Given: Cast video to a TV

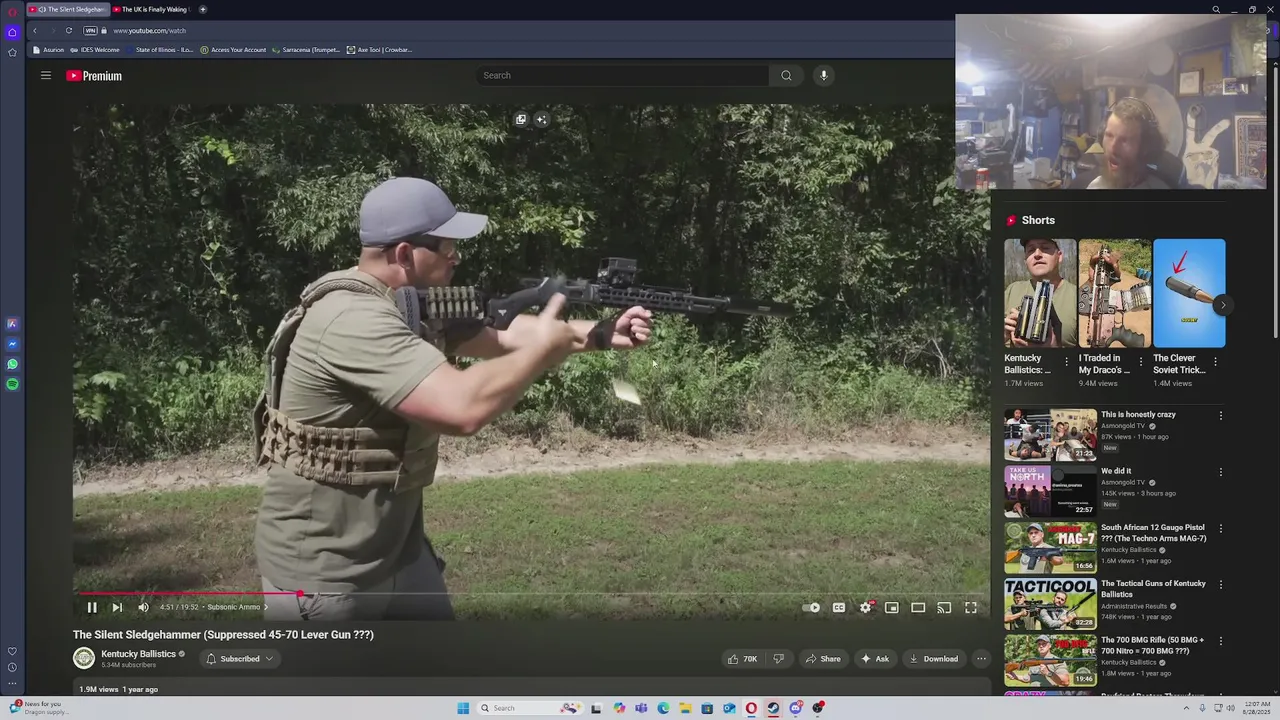Looking at the screenshot, I should [944, 607].
